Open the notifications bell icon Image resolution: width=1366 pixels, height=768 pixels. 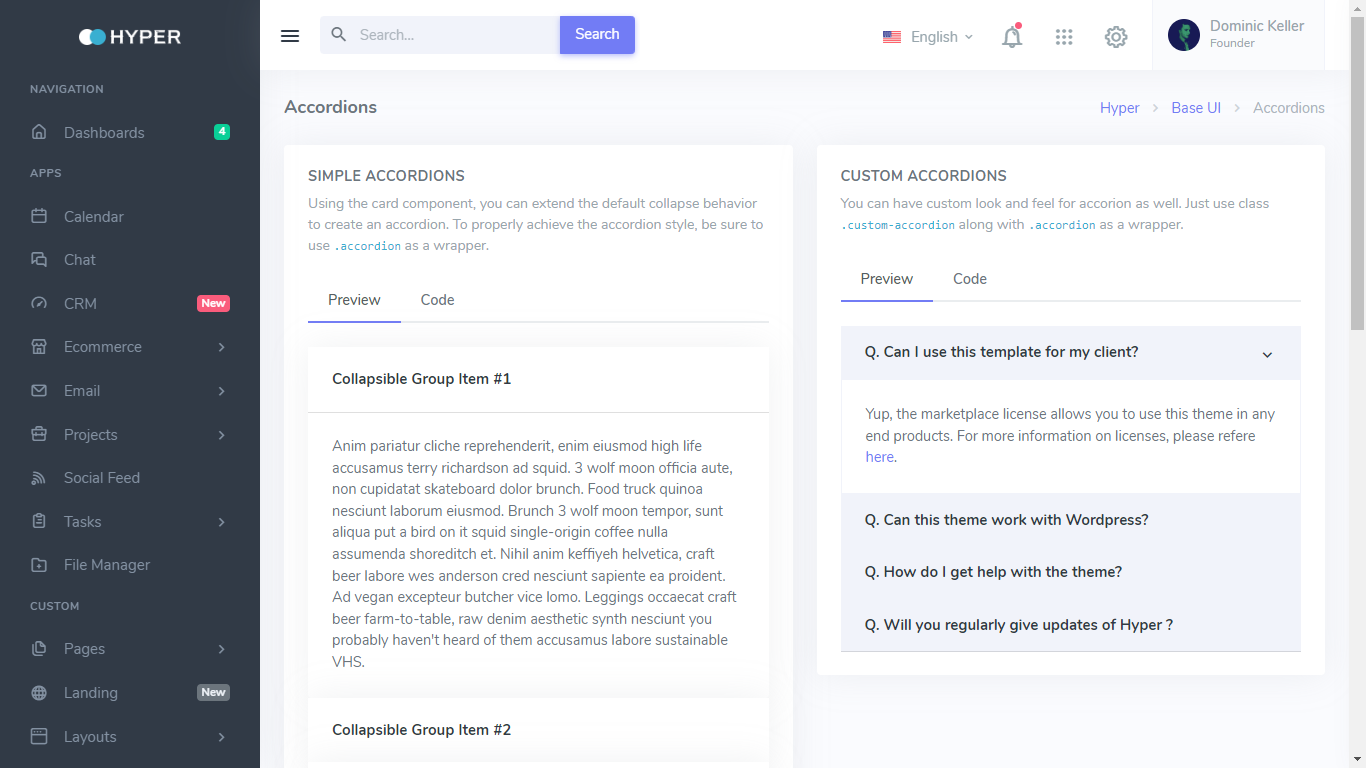click(1012, 37)
